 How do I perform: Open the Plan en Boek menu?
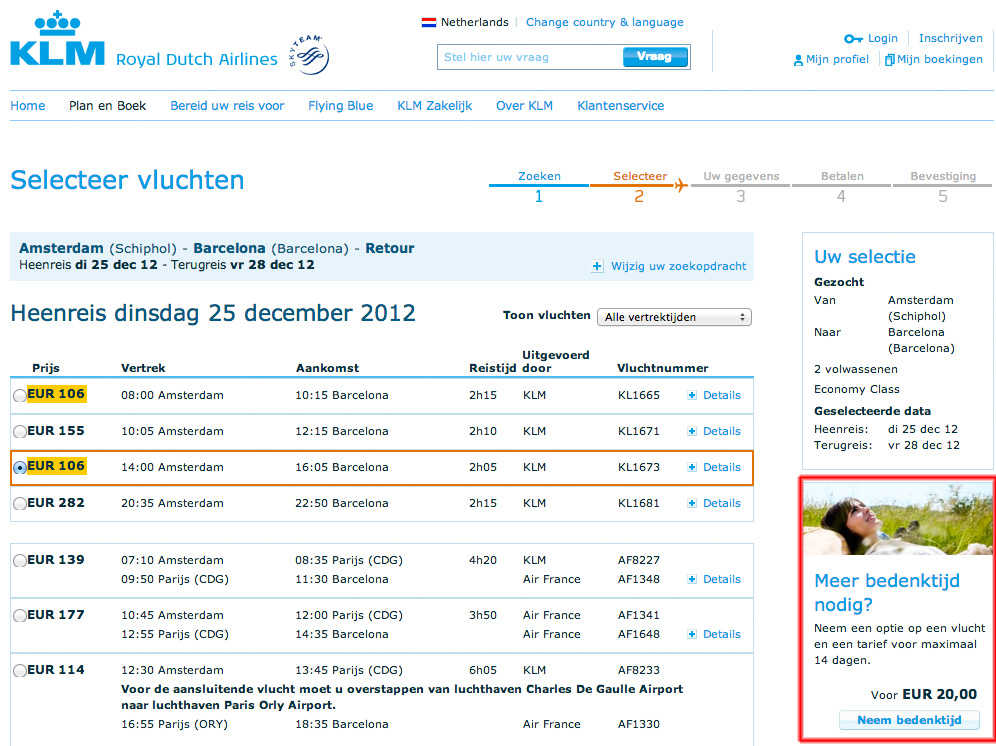pos(107,106)
